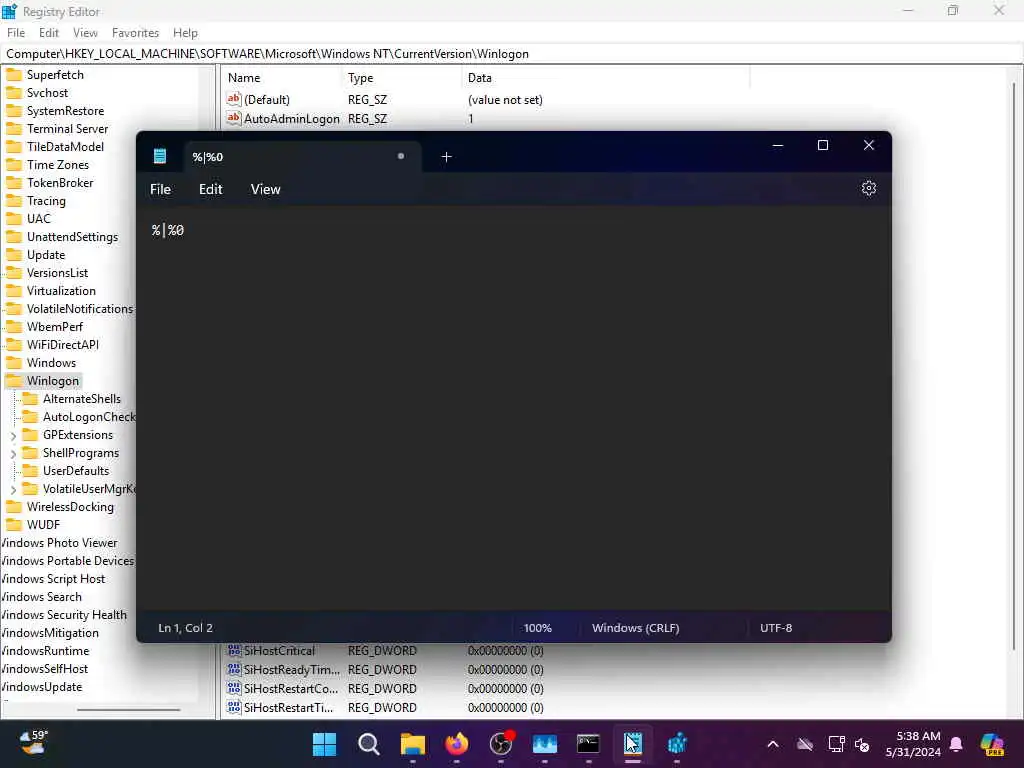This screenshot has height=768, width=1024.
Task: Select the WirelessDocking key
Action: point(70,507)
